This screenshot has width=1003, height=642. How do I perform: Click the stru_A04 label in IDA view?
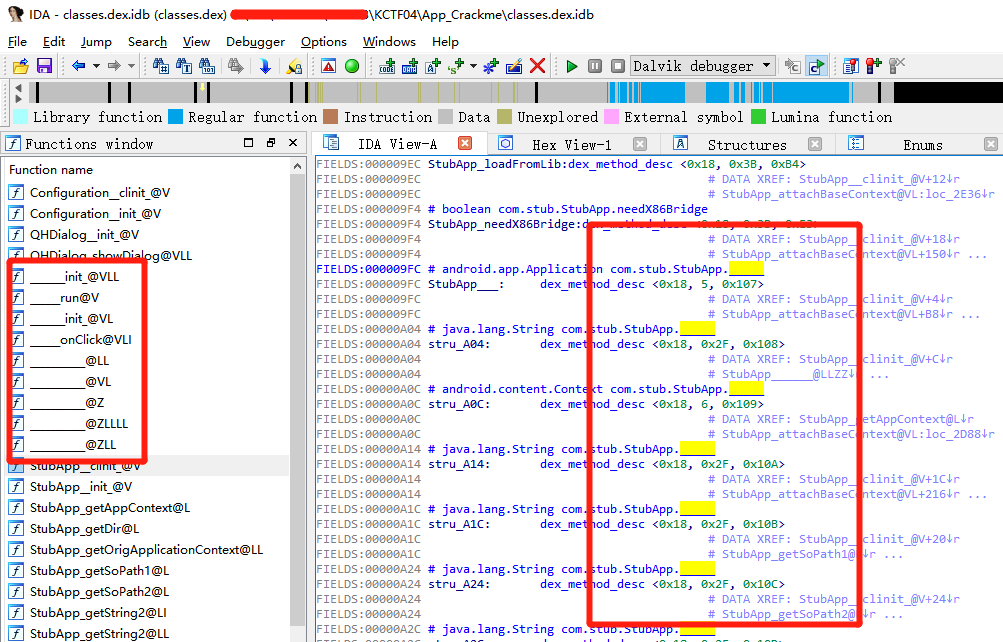pyautogui.click(x=459, y=344)
